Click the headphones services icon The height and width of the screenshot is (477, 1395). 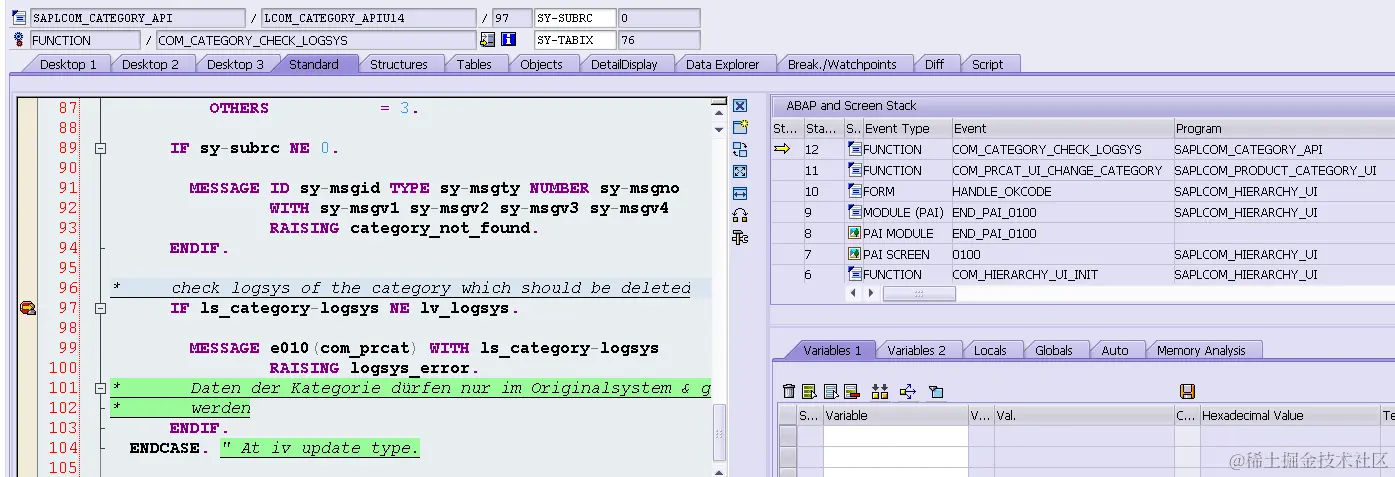740,215
